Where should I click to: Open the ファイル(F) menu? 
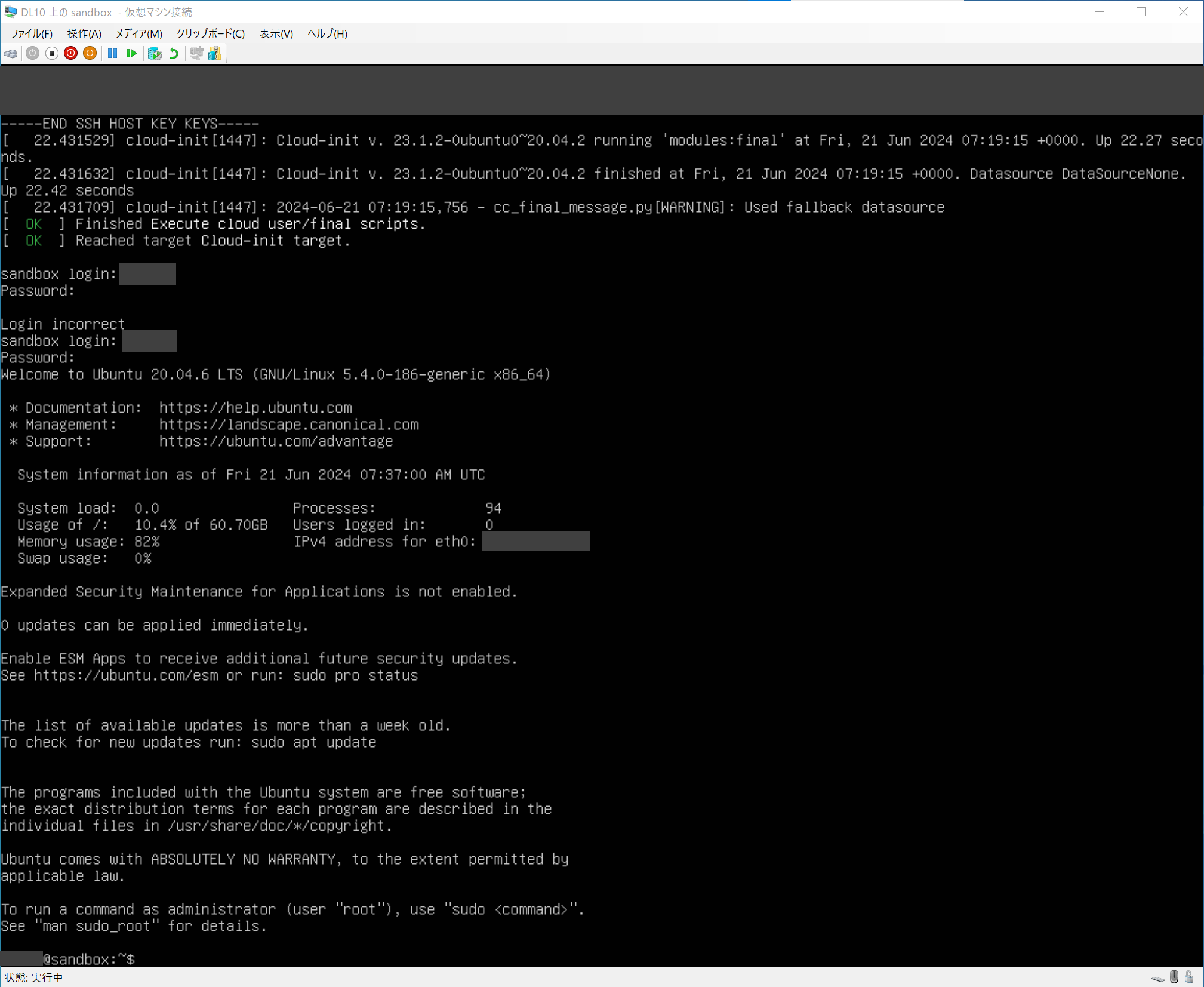tap(31, 33)
